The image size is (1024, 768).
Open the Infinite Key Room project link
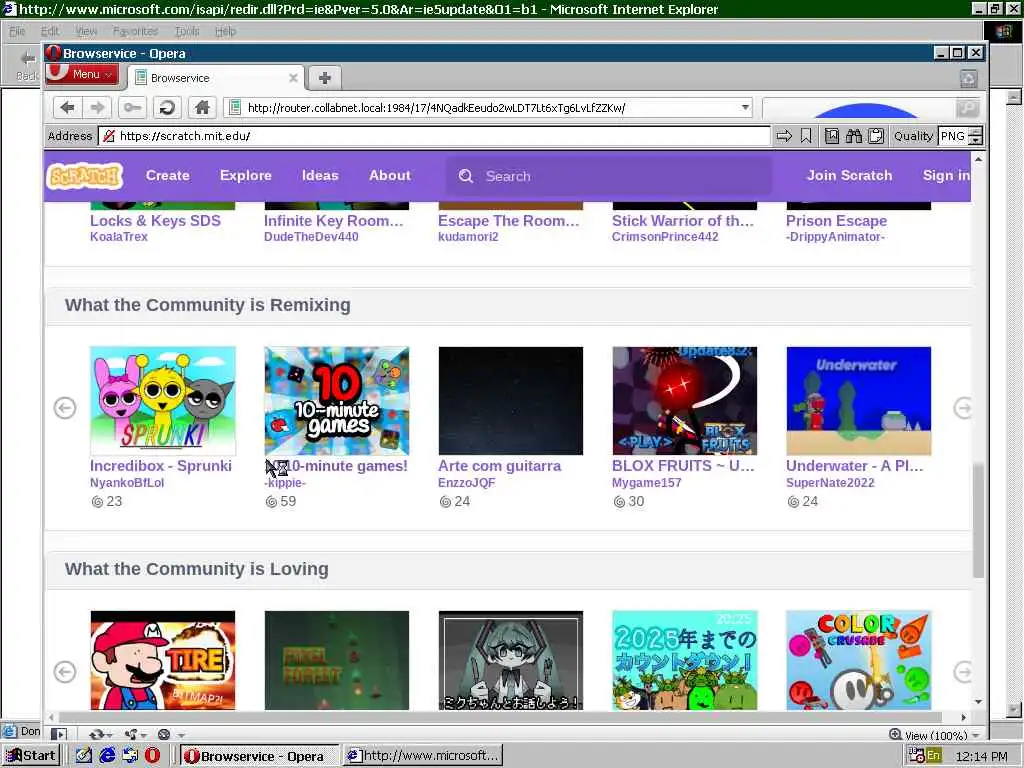coord(334,221)
